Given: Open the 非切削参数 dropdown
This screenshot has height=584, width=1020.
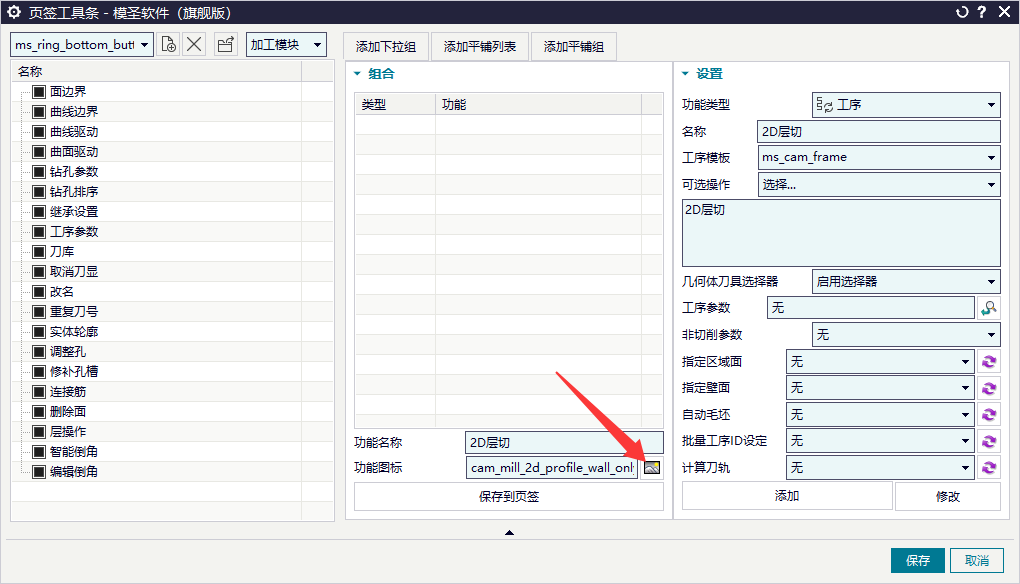Looking at the screenshot, I should pos(906,335).
